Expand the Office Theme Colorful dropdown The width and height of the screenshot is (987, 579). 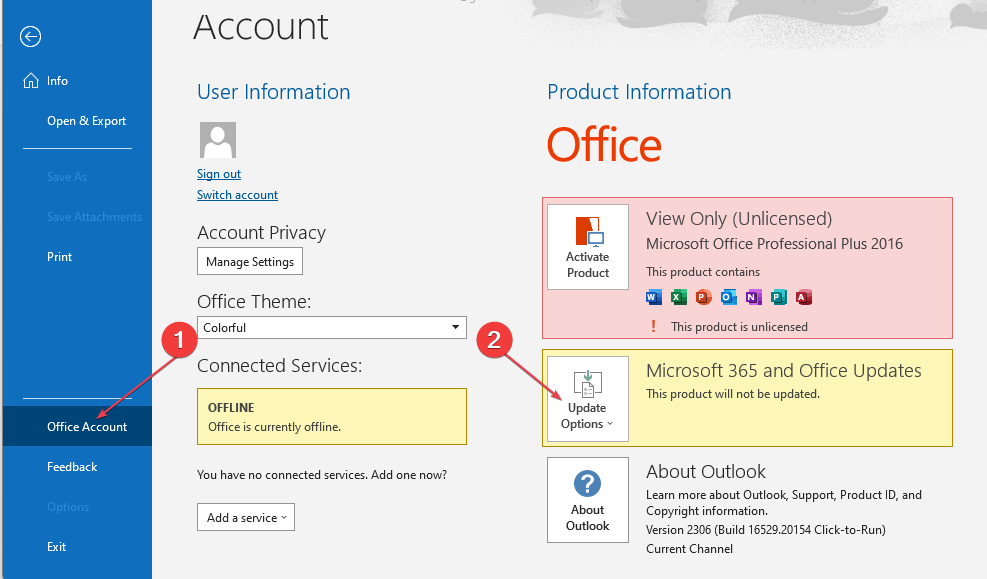coord(332,327)
